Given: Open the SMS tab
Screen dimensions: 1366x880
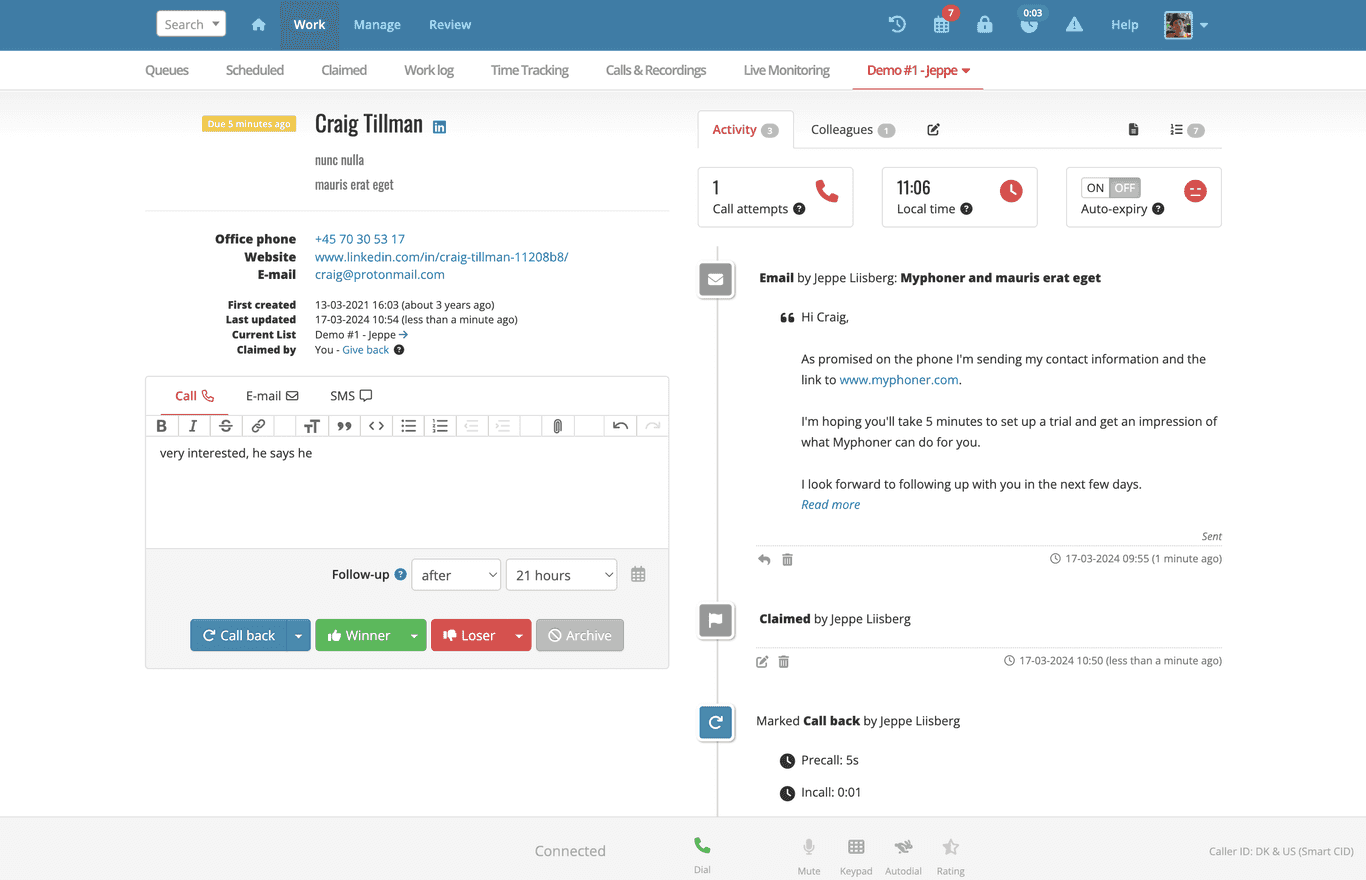Looking at the screenshot, I should pyautogui.click(x=351, y=396).
